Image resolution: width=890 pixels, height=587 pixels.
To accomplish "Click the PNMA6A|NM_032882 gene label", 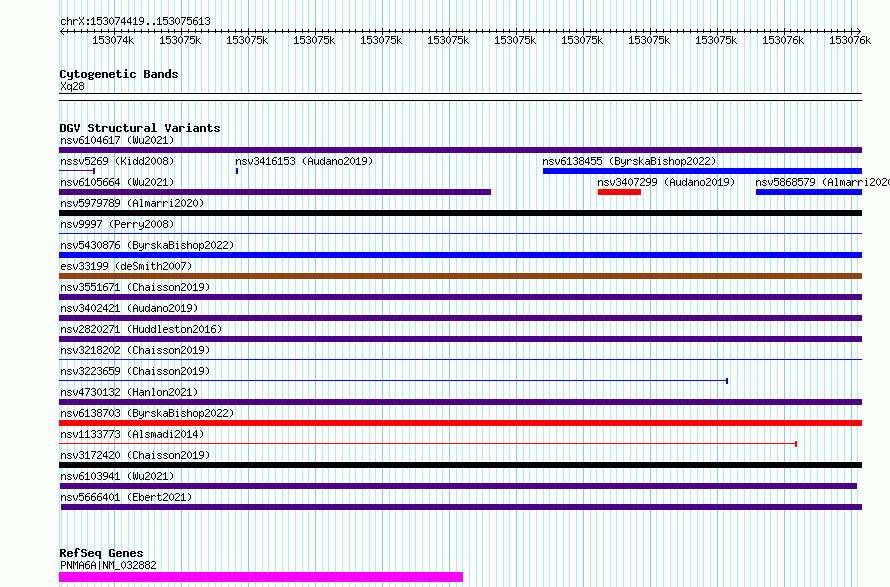I will (x=108, y=565).
